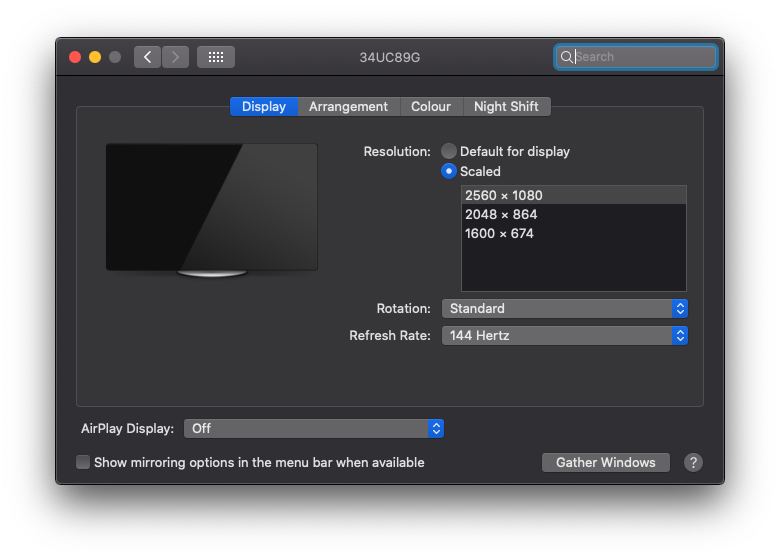This screenshot has height=558, width=780.
Task: Enable show mirroring options checkbox
Action: (x=83, y=463)
